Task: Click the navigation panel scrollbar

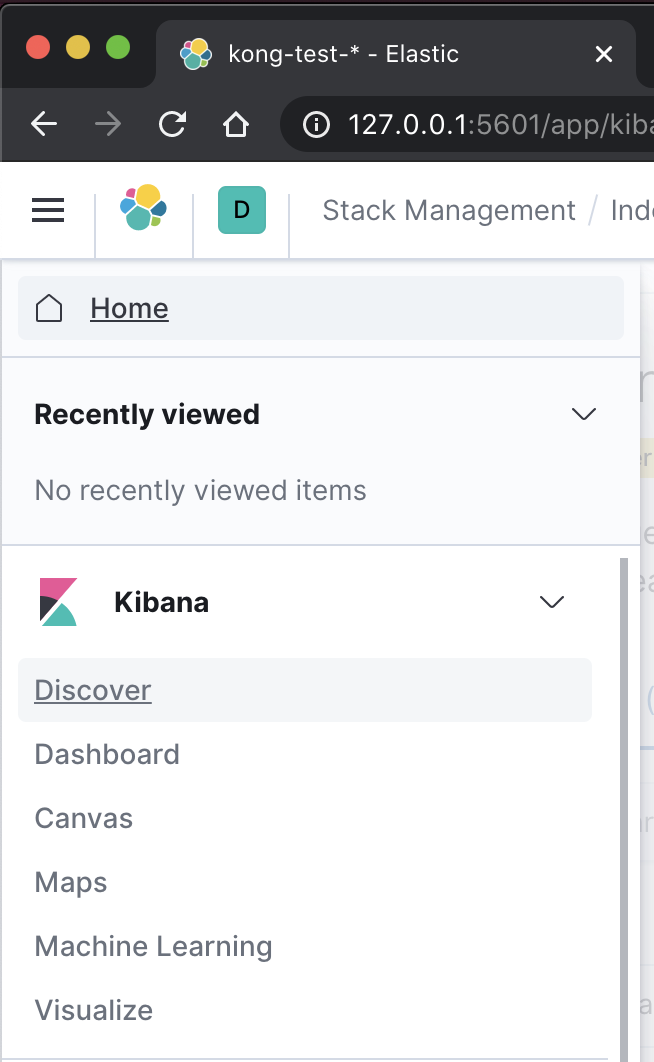Action: (x=625, y=800)
